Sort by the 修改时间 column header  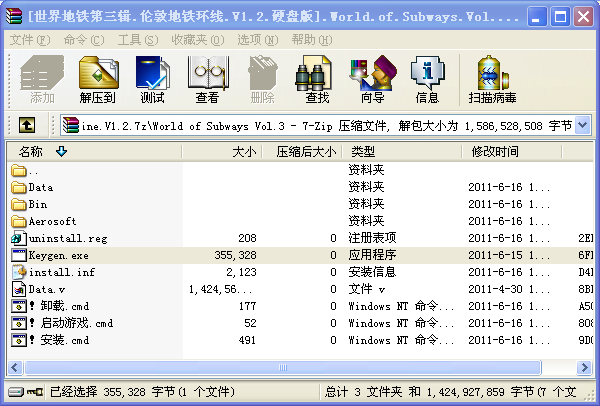click(x=512, y=152)
